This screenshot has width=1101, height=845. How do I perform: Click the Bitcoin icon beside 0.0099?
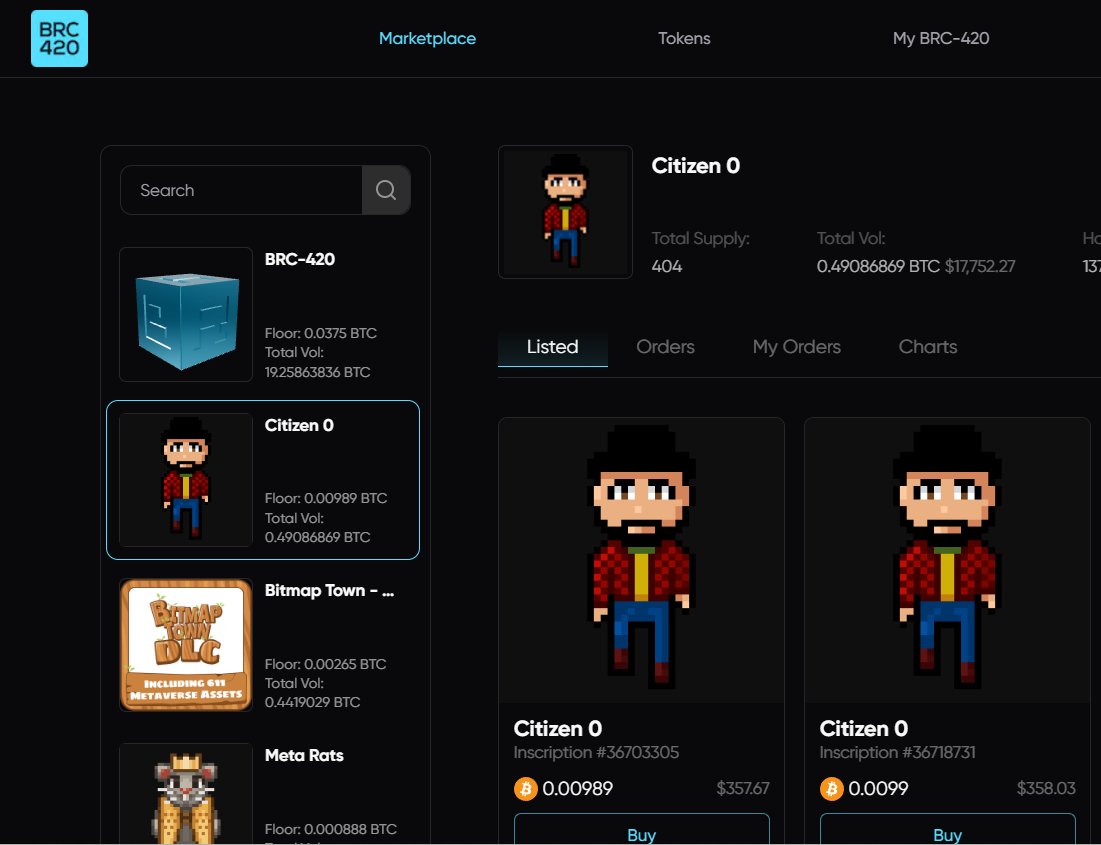point(832,789)
